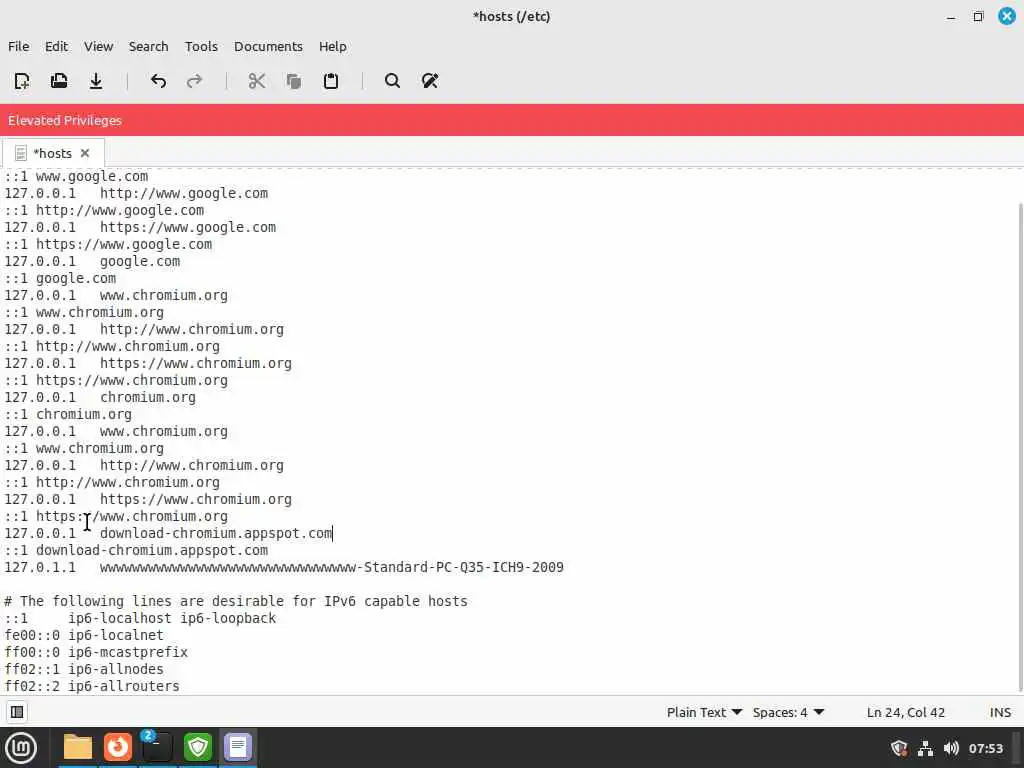The width and height of the screenshot is (1024, 768).
Task: Click the 'ff02::1 ip6-allnodes' line
Action: [x=84, y=669]
